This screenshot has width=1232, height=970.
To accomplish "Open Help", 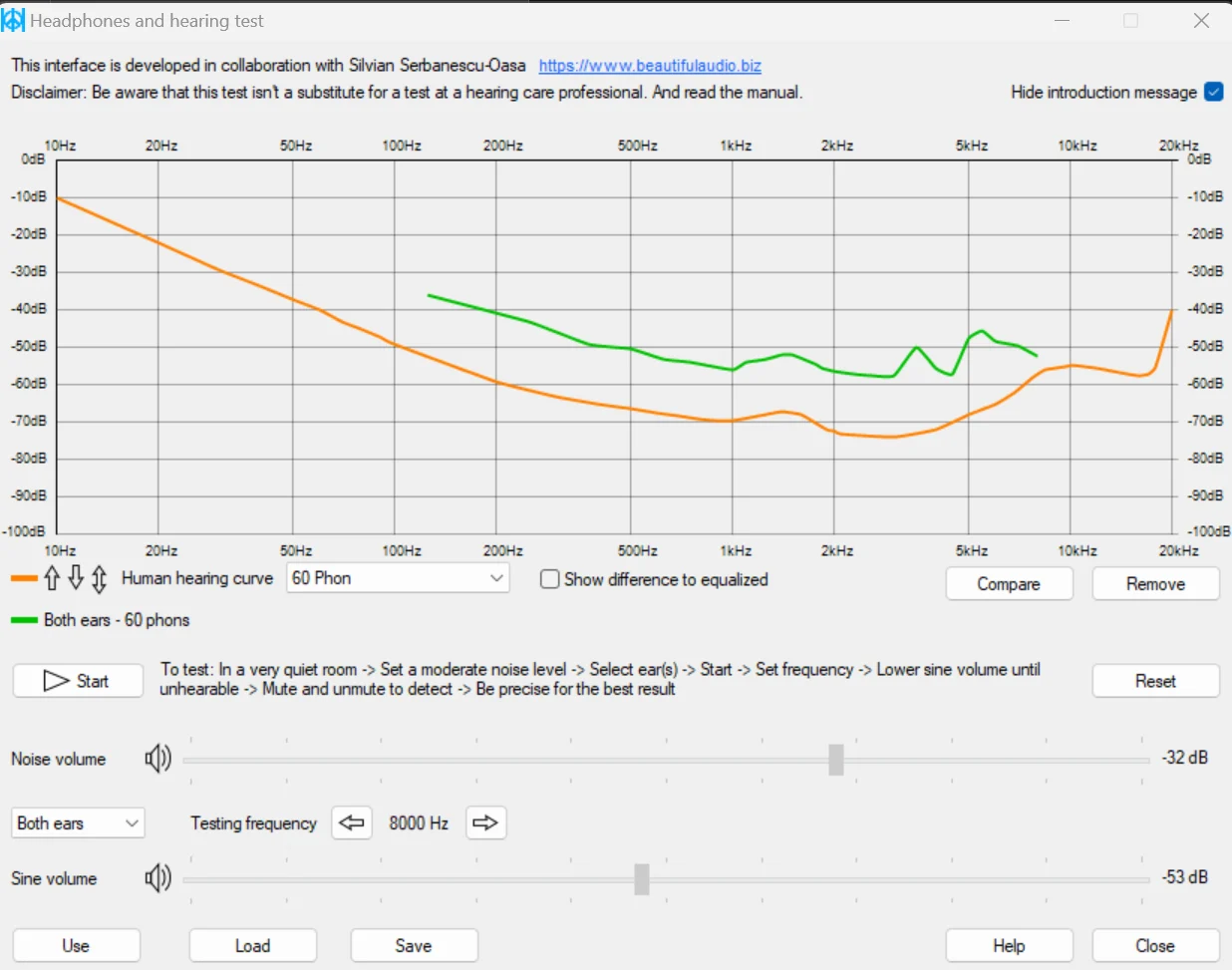I will pyautogui.click(x=1009, y=946).
